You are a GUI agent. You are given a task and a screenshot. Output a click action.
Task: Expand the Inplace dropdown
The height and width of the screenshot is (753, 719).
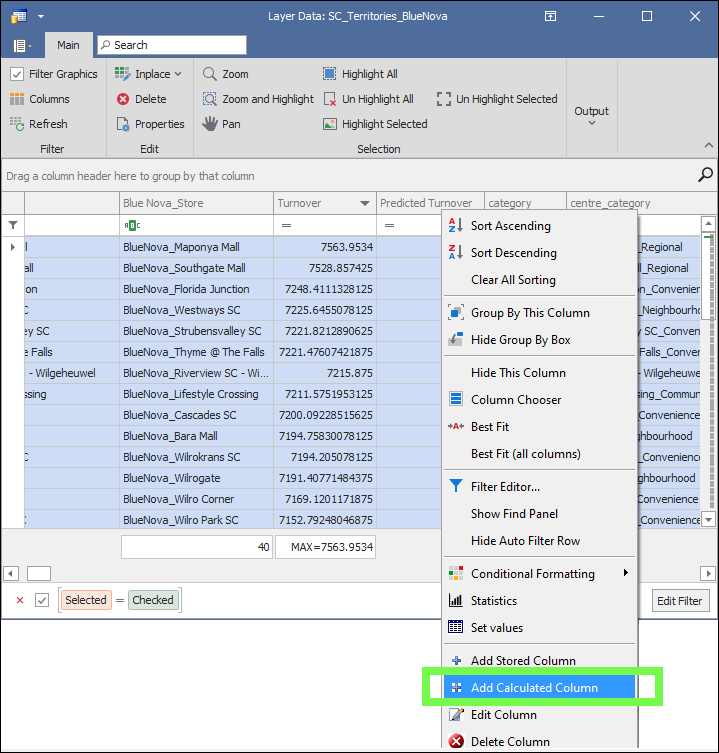178,74
